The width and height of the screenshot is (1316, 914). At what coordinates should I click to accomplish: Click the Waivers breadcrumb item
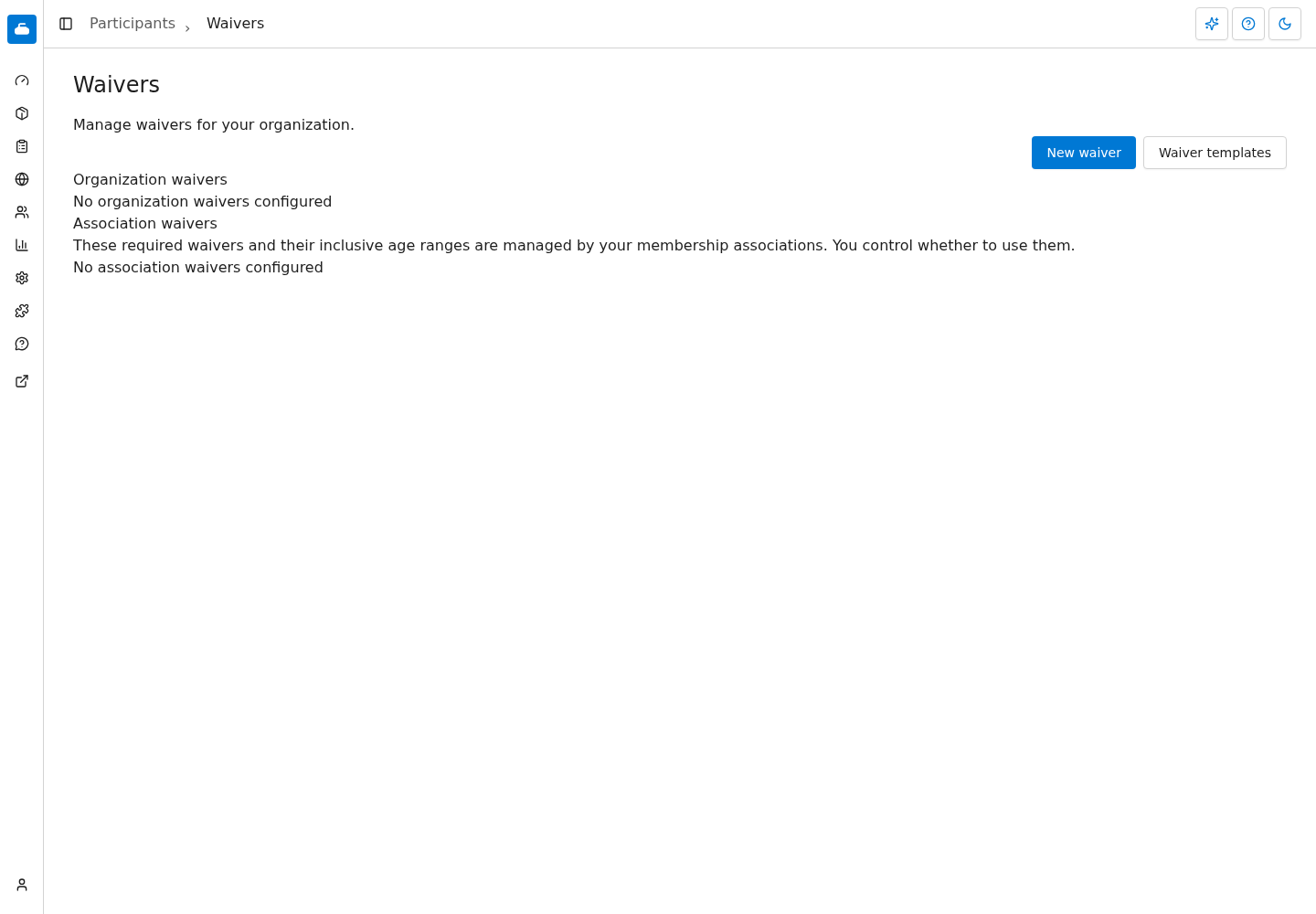235,24
